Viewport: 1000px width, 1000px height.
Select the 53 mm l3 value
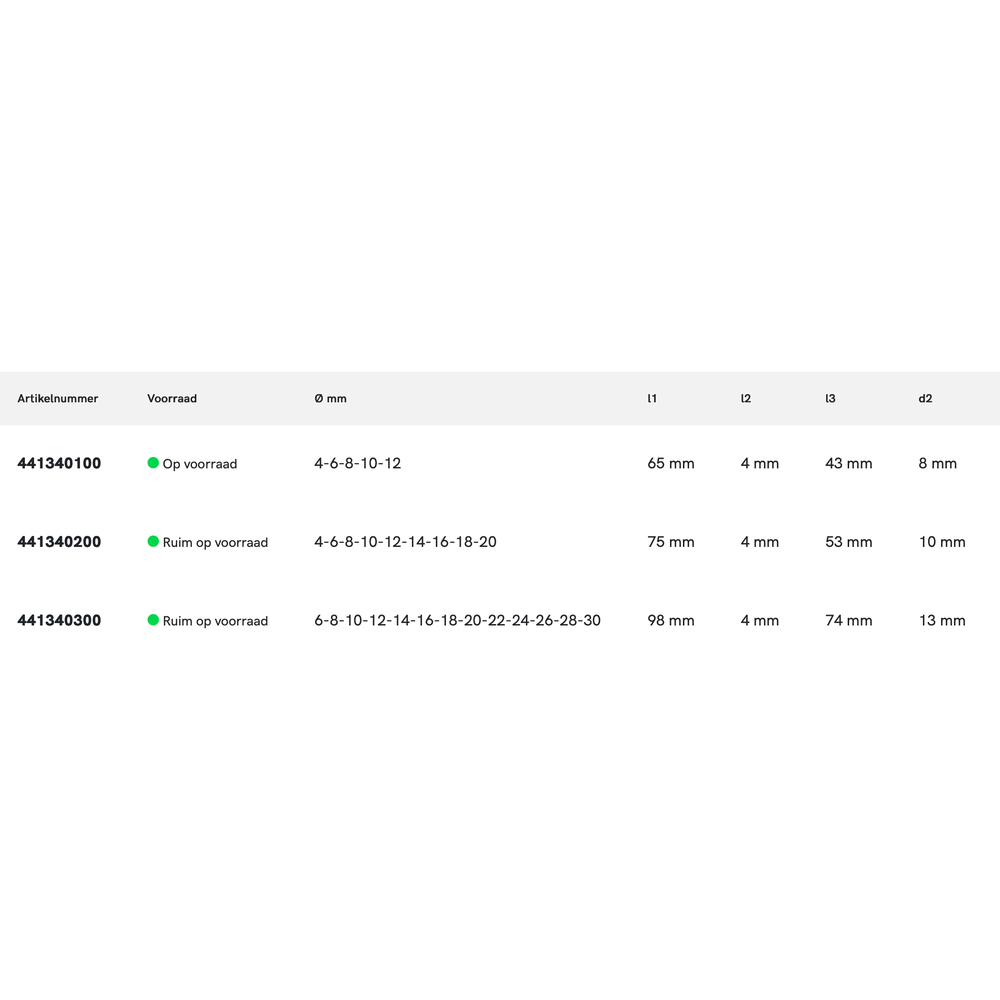848,542
